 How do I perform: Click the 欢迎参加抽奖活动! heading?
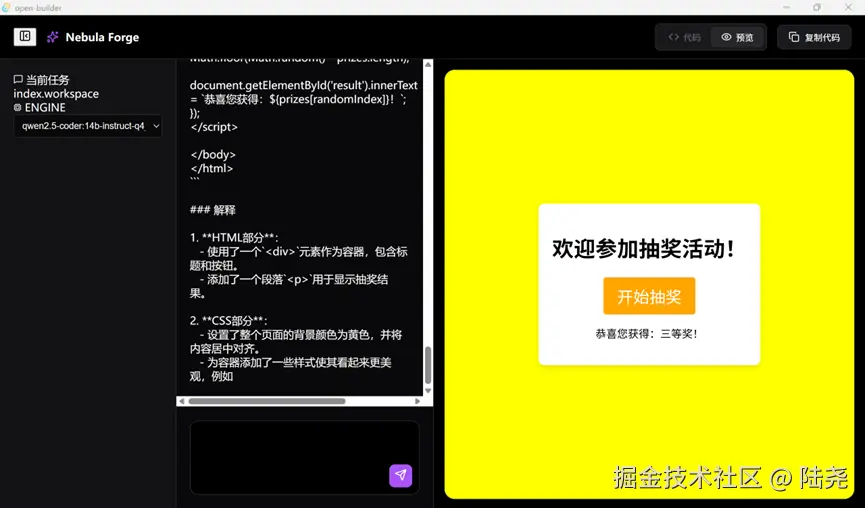click(x=643, y=249)
